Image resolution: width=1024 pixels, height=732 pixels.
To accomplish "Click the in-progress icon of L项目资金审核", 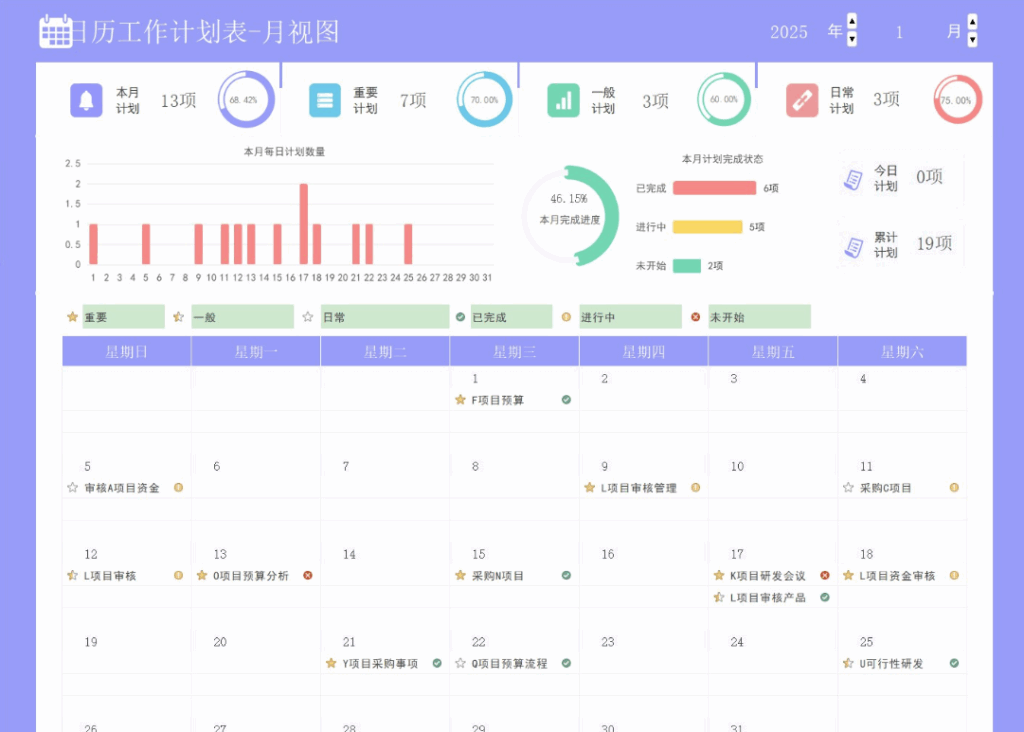I will [x=954, y=575].
